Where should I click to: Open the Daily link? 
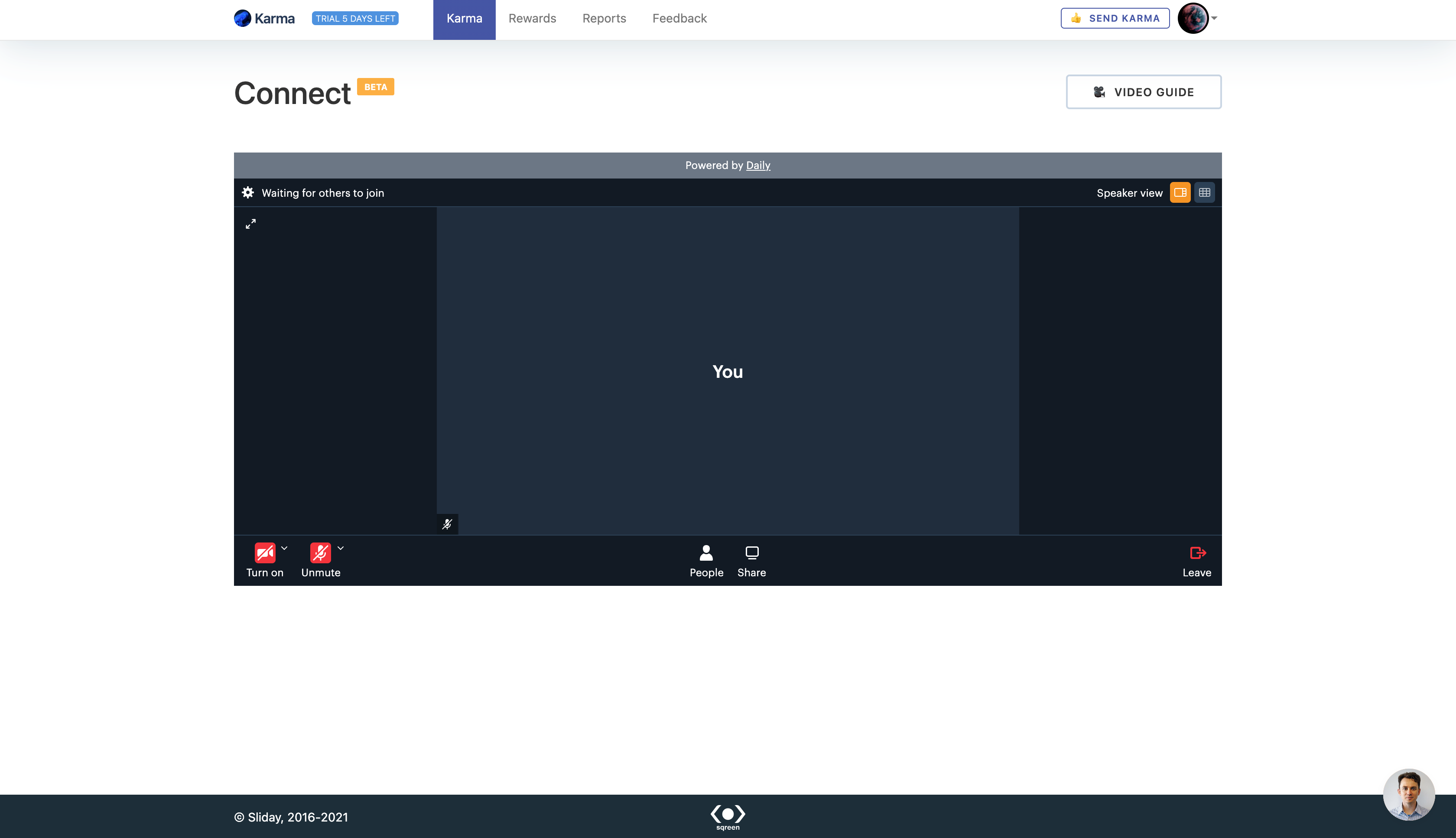coord(758,165)
